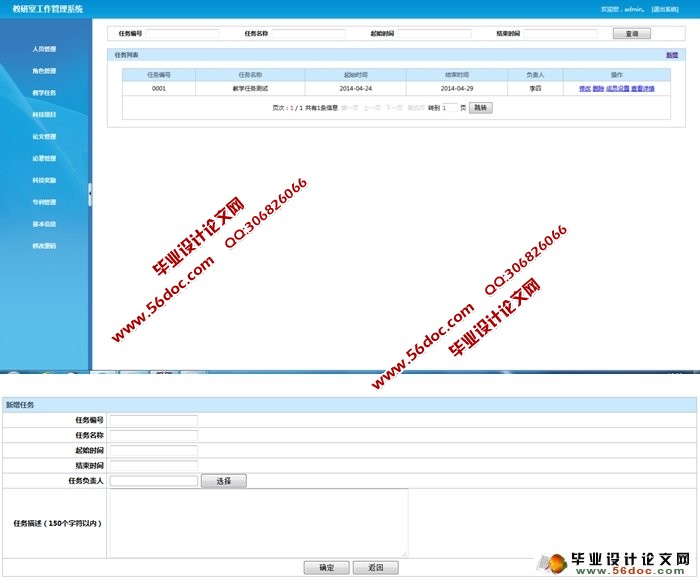The image size is (700, 581).
Task: Select the 教学任务测试 task name cell
Action: (250, 88)
